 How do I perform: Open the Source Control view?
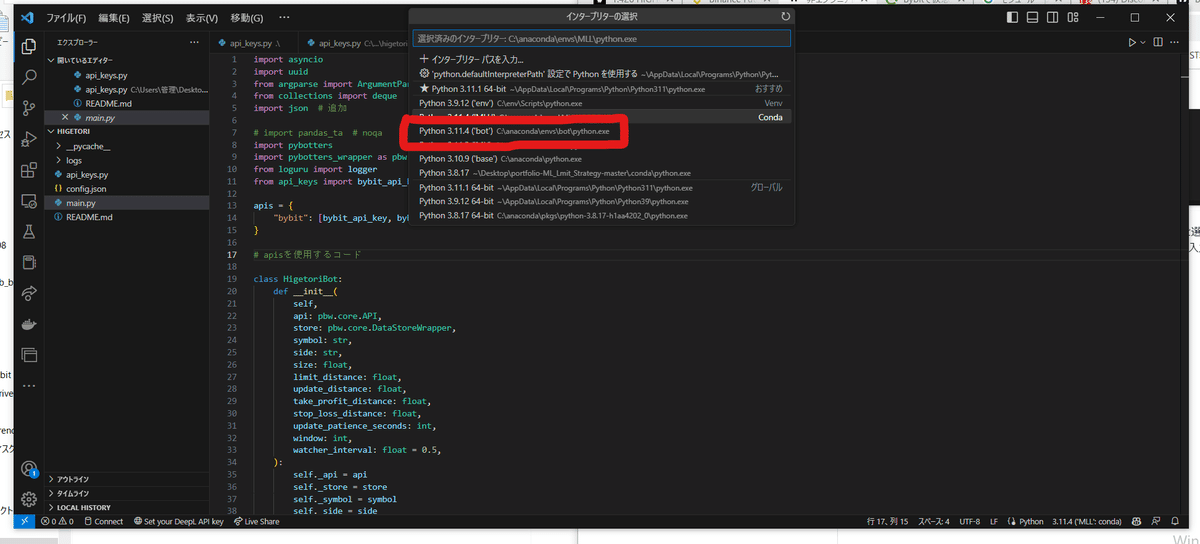(x=29, y=107)
